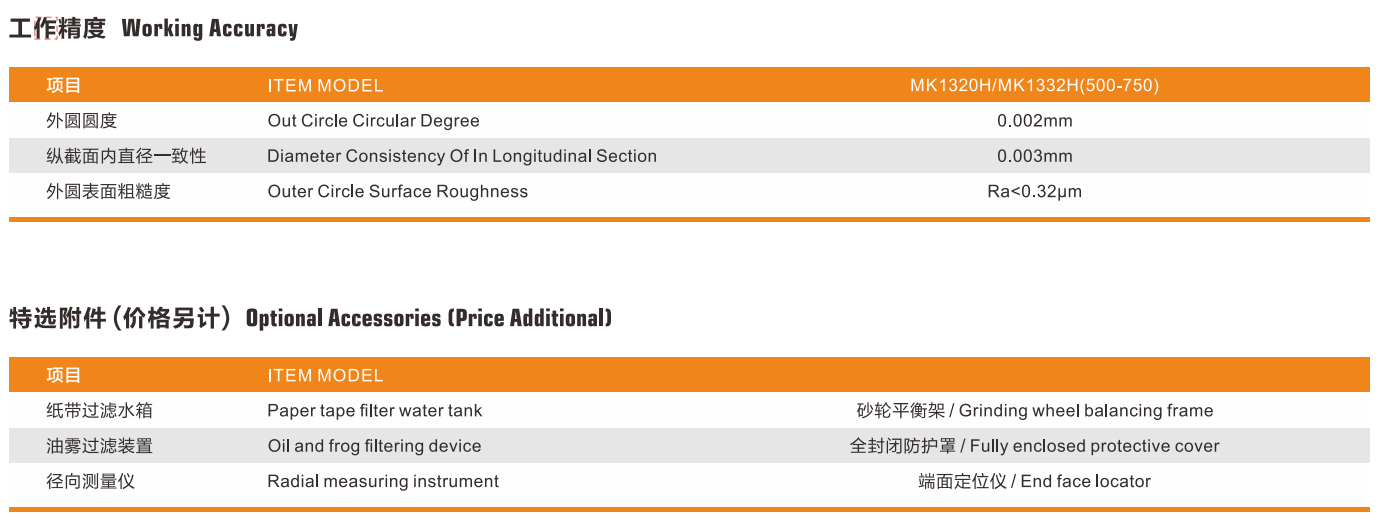Select the Paper tape filter water tank entry
Viewport: 1390px width, 529px height.
click(x=374, y=411)
